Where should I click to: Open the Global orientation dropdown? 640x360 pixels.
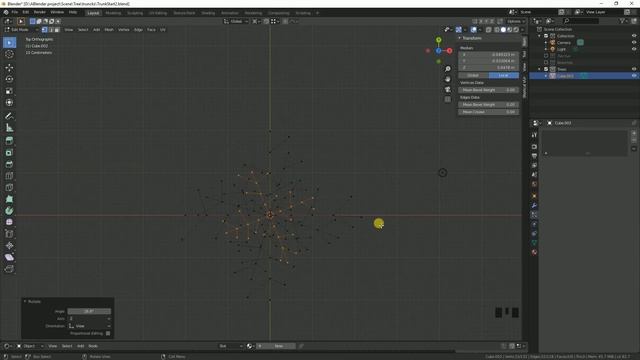tap(236, 21)
